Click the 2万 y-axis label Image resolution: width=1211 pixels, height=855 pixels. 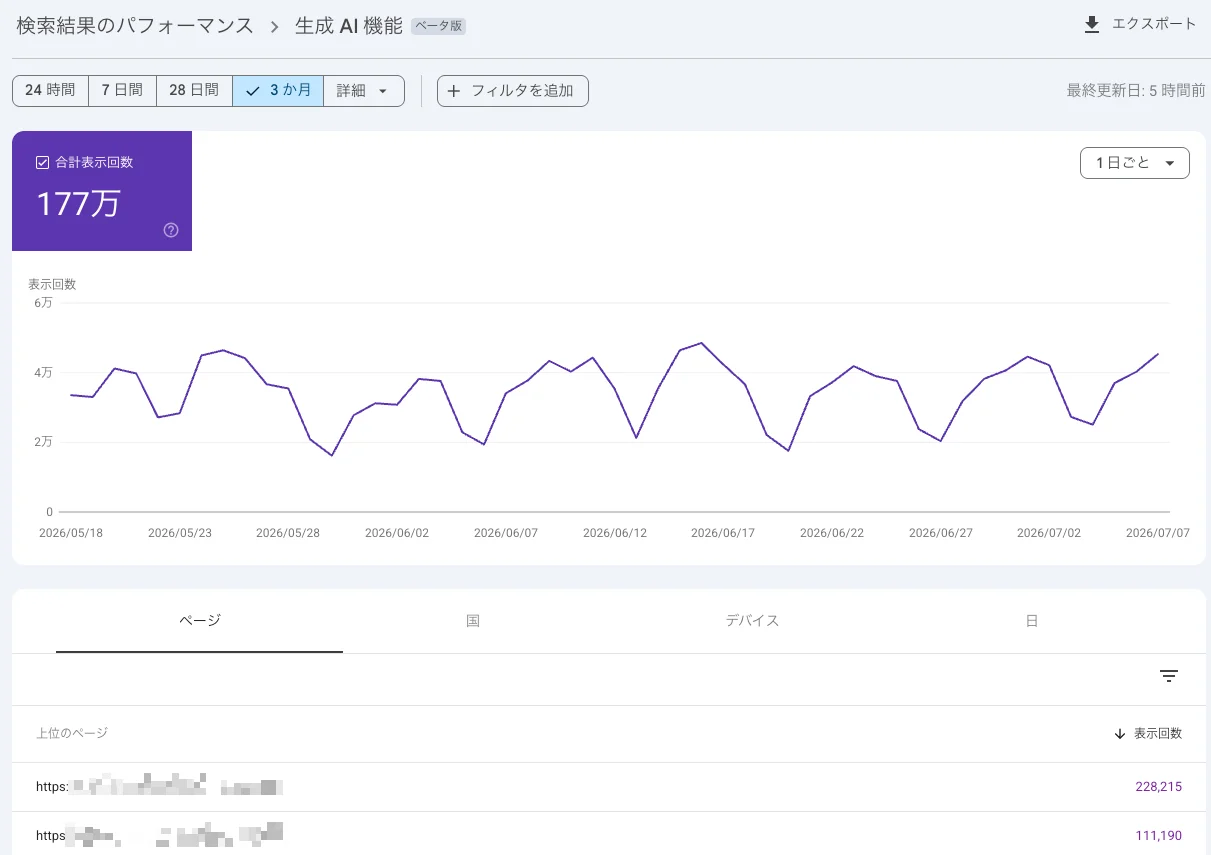click(x=43, y=442)
